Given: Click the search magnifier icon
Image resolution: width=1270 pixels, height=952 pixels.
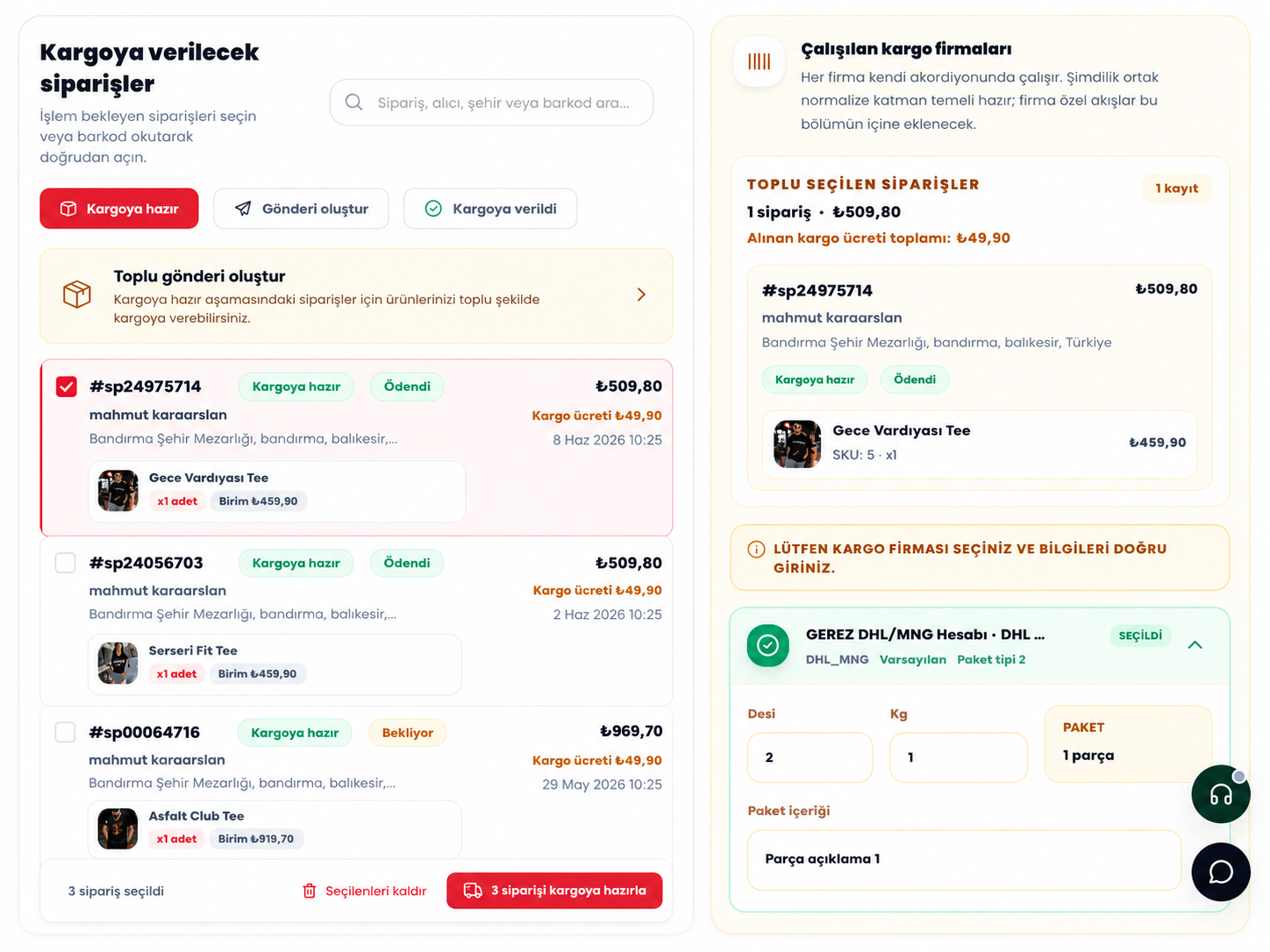Looking at the screenshot, I should coord(353,103).
